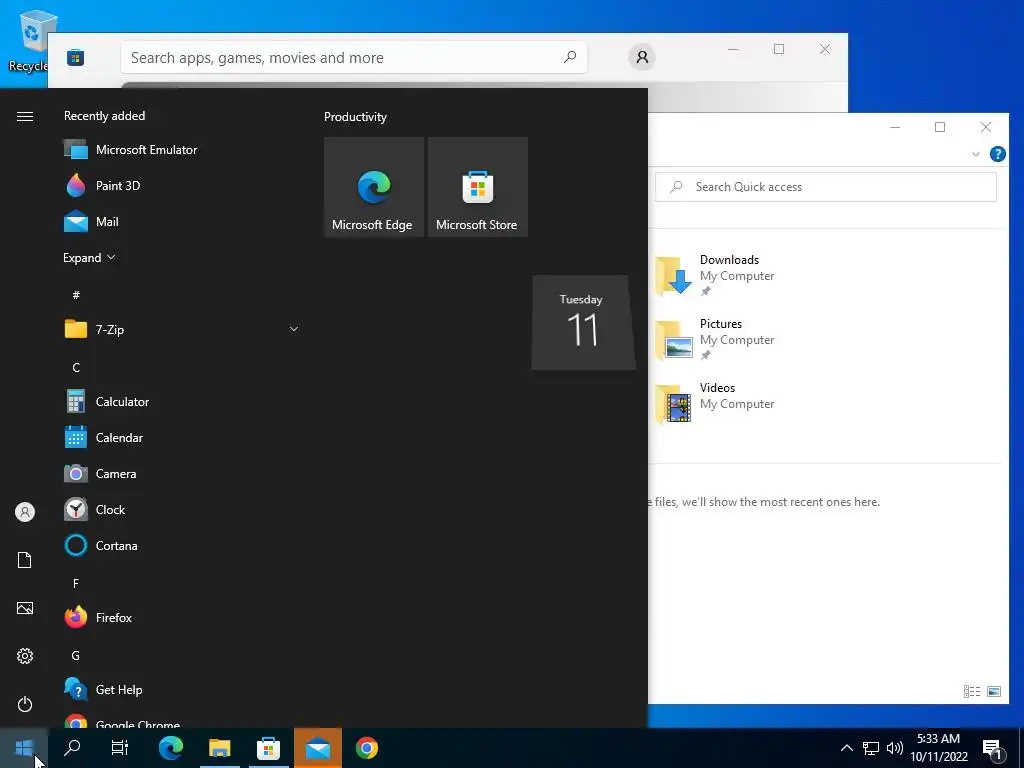
Task: Launch Paint 3D from Start menu
Action: tap(181, 185)
